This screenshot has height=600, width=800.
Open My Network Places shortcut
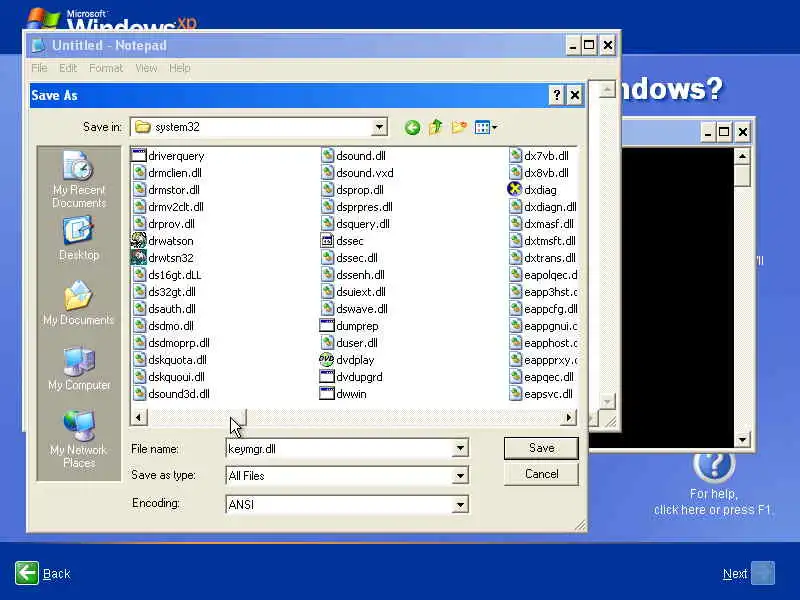click(79, 439)
